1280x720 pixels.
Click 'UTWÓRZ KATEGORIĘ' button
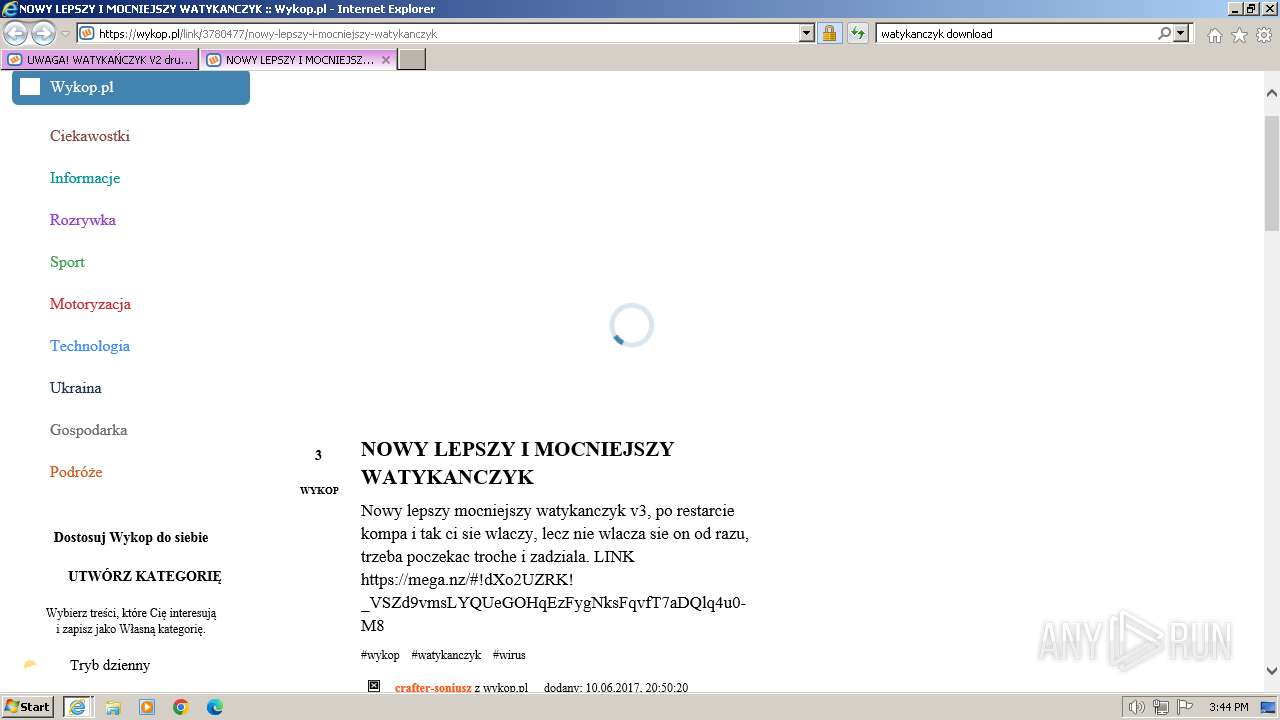pyautogui.click(x=145, y=576)
